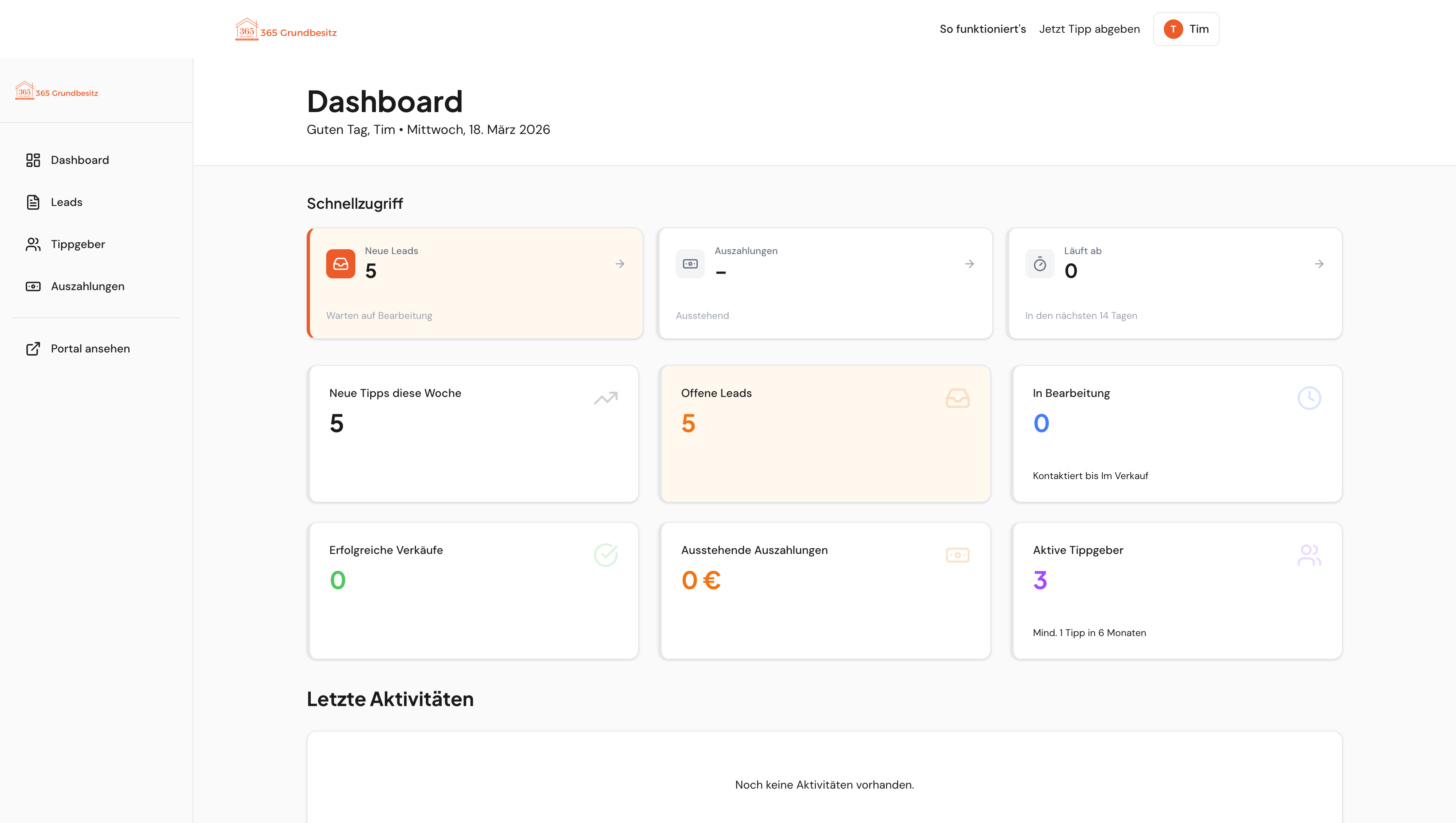Select the Dashboard icon in the sidebar
The height and width of the screenshot is (823, 1456).
pyautogui.click(x=33, y=160)
